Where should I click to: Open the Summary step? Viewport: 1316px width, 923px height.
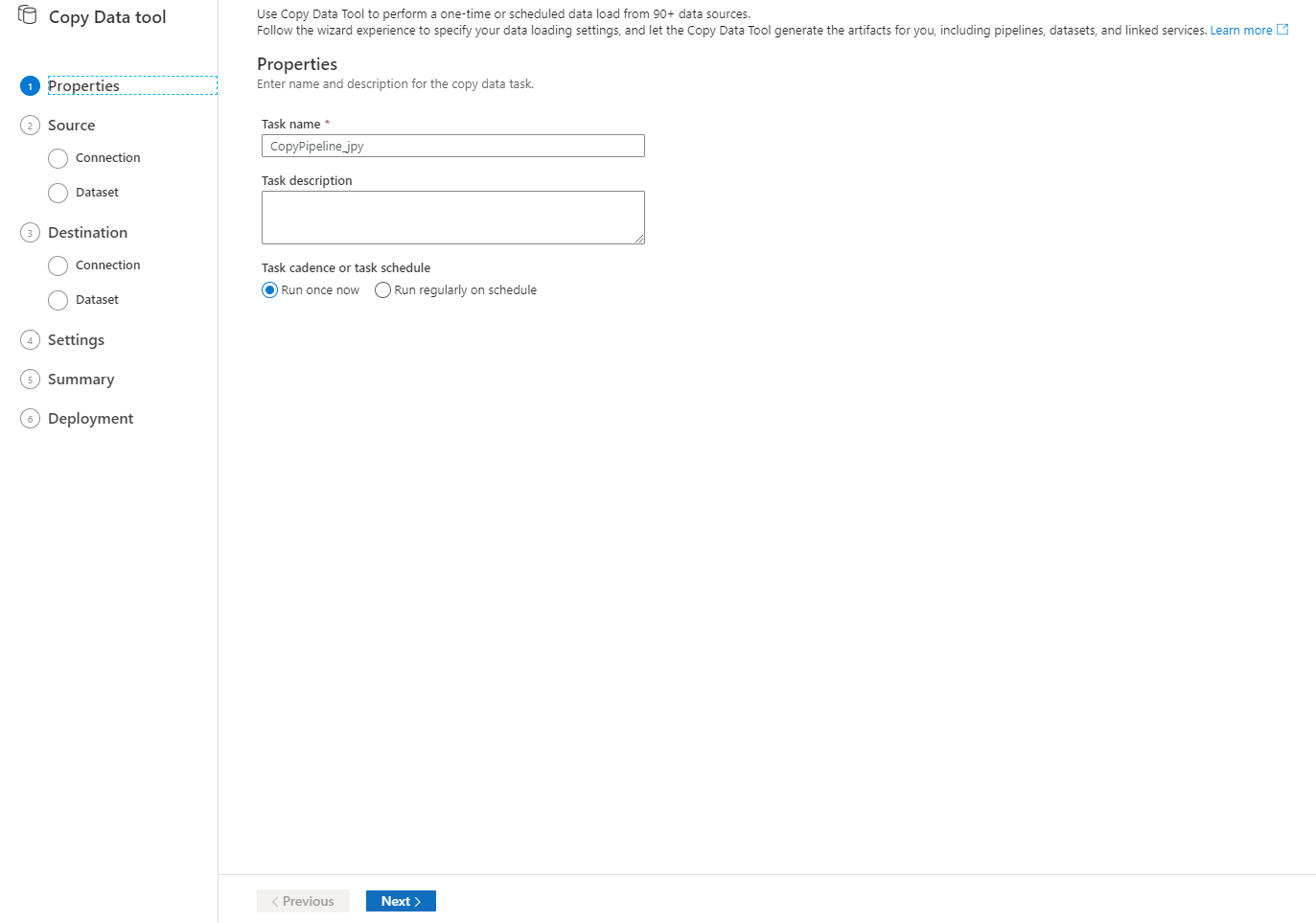81,380
